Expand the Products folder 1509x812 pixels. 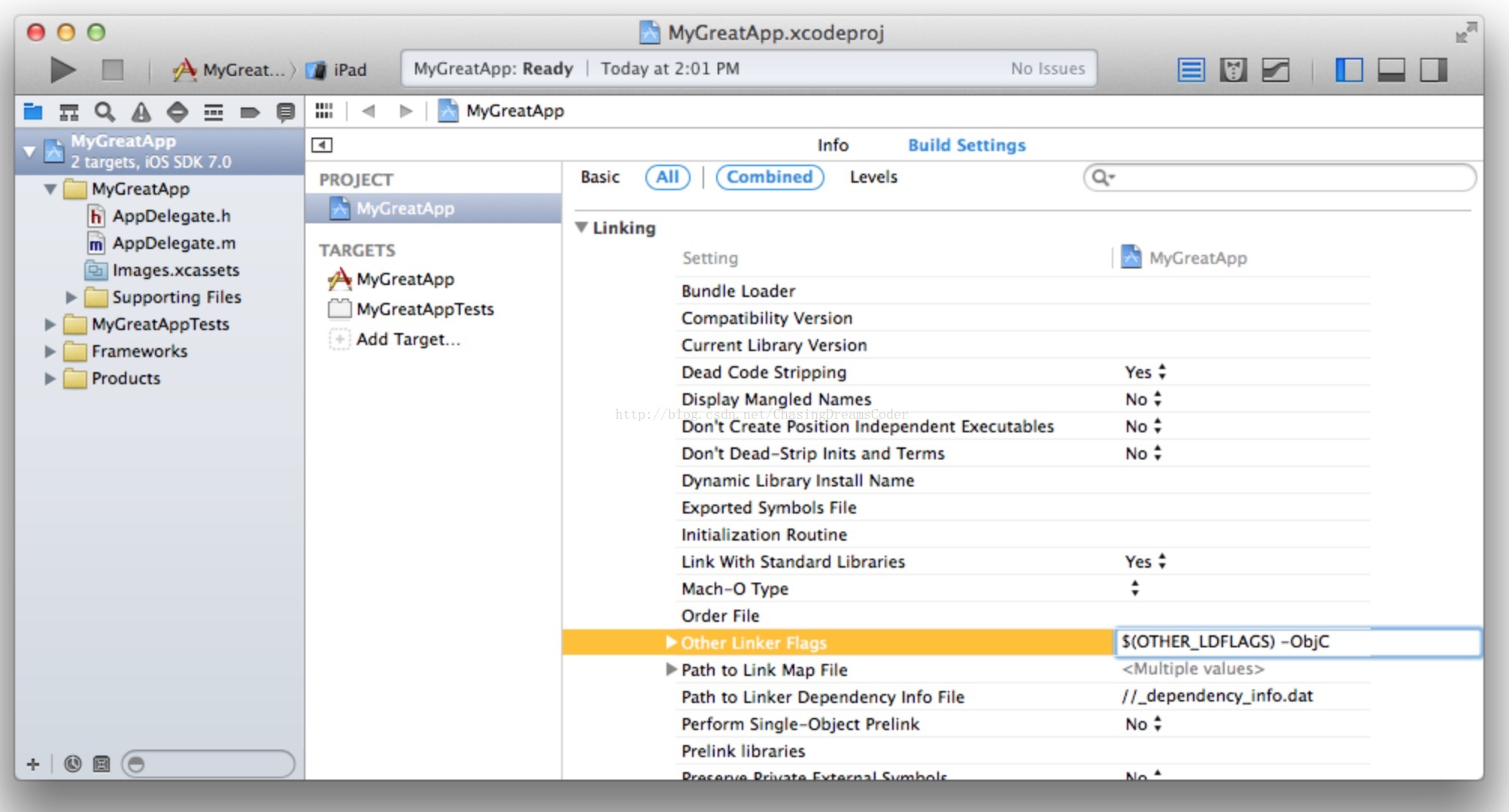(x=50, y=378)
